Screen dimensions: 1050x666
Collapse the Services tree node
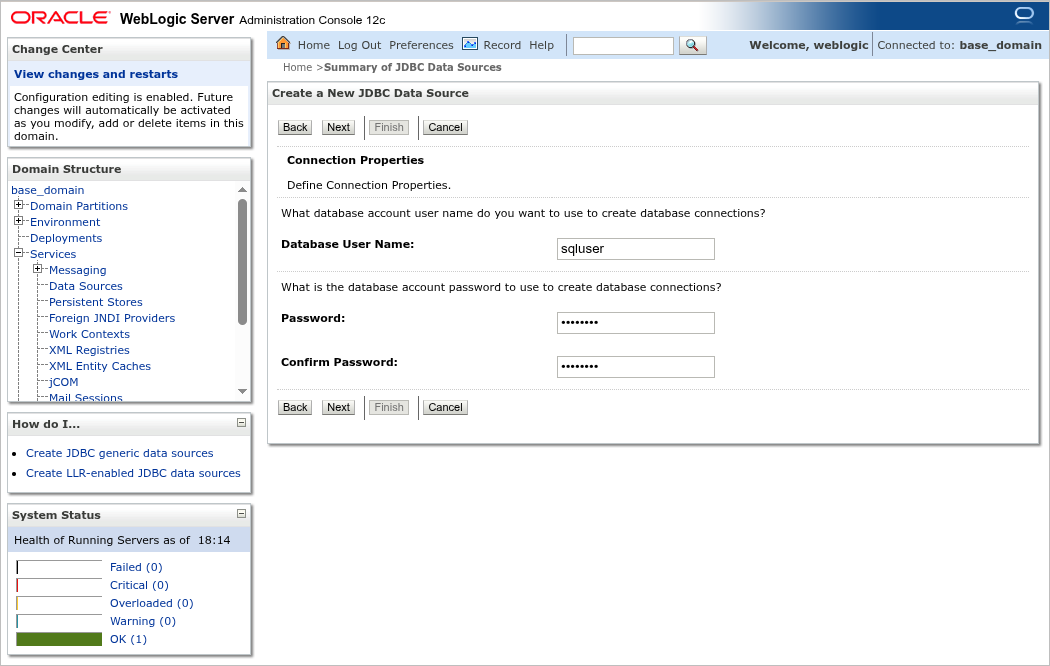click(18, 254)
